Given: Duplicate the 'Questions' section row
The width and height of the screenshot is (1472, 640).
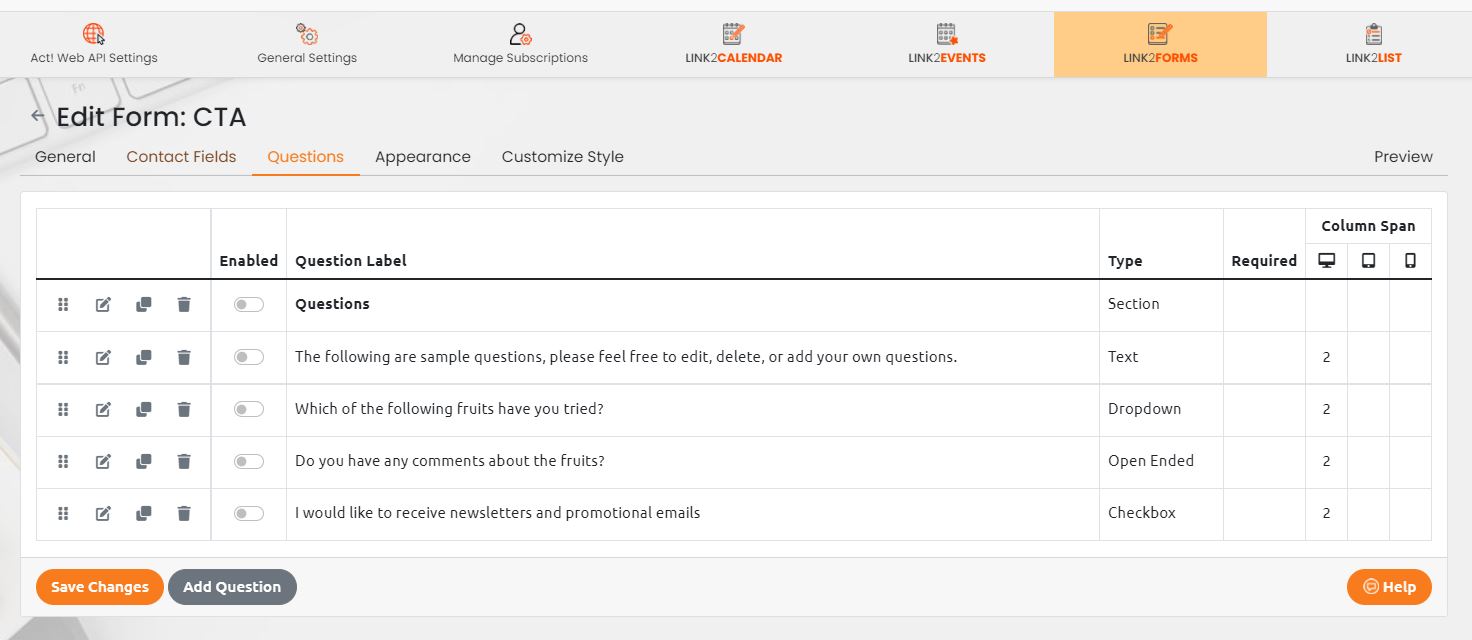Looking at the screenshot, I should (144, 305).
